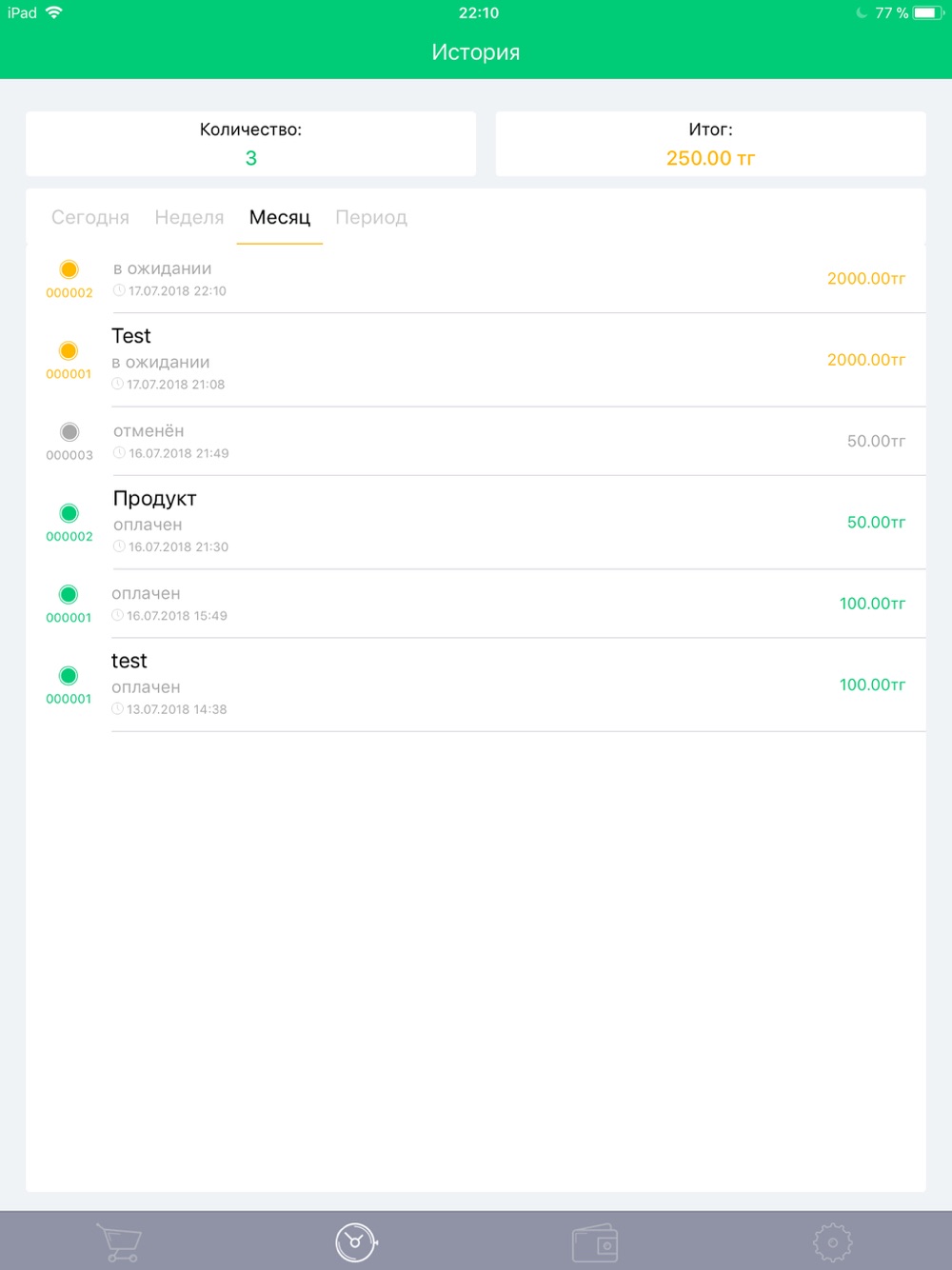Screen dimensions: 952x1270
Task: Tap the Итог 250.00 тг card
Action: pyautogui.click(x=711, y=144)
